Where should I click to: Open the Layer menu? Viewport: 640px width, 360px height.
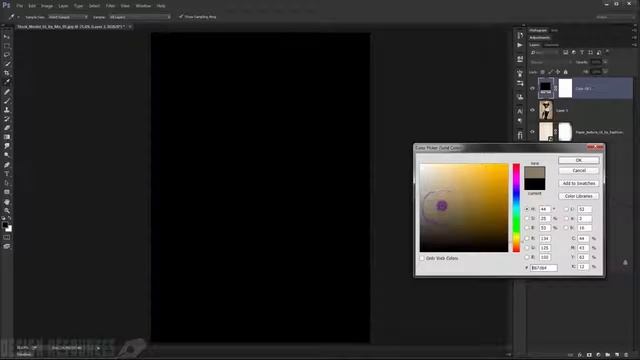click(x=63, y=6)
